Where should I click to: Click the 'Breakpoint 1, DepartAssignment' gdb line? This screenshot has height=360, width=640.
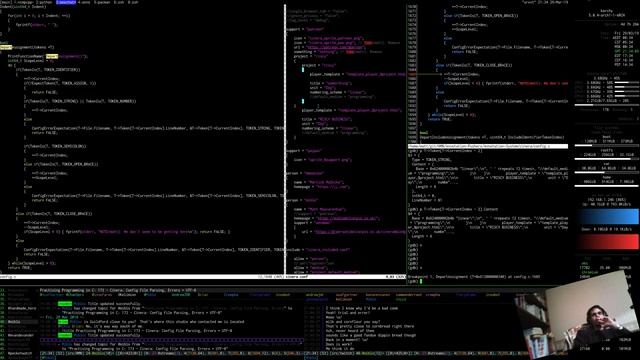(473, 277)
